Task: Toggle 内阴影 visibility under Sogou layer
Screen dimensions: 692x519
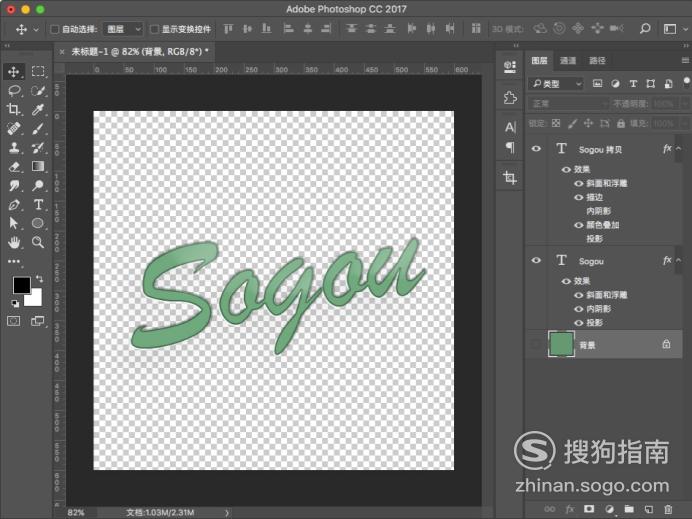Action: pos(579,309)
